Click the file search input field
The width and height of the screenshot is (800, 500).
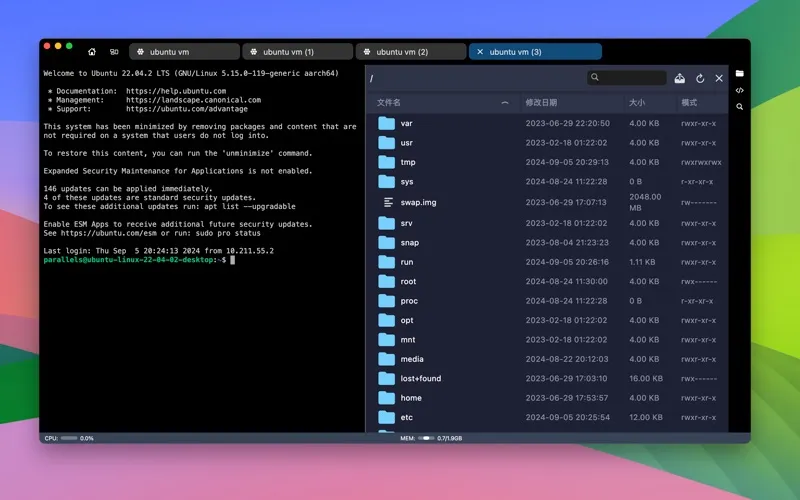coord(627,78)
